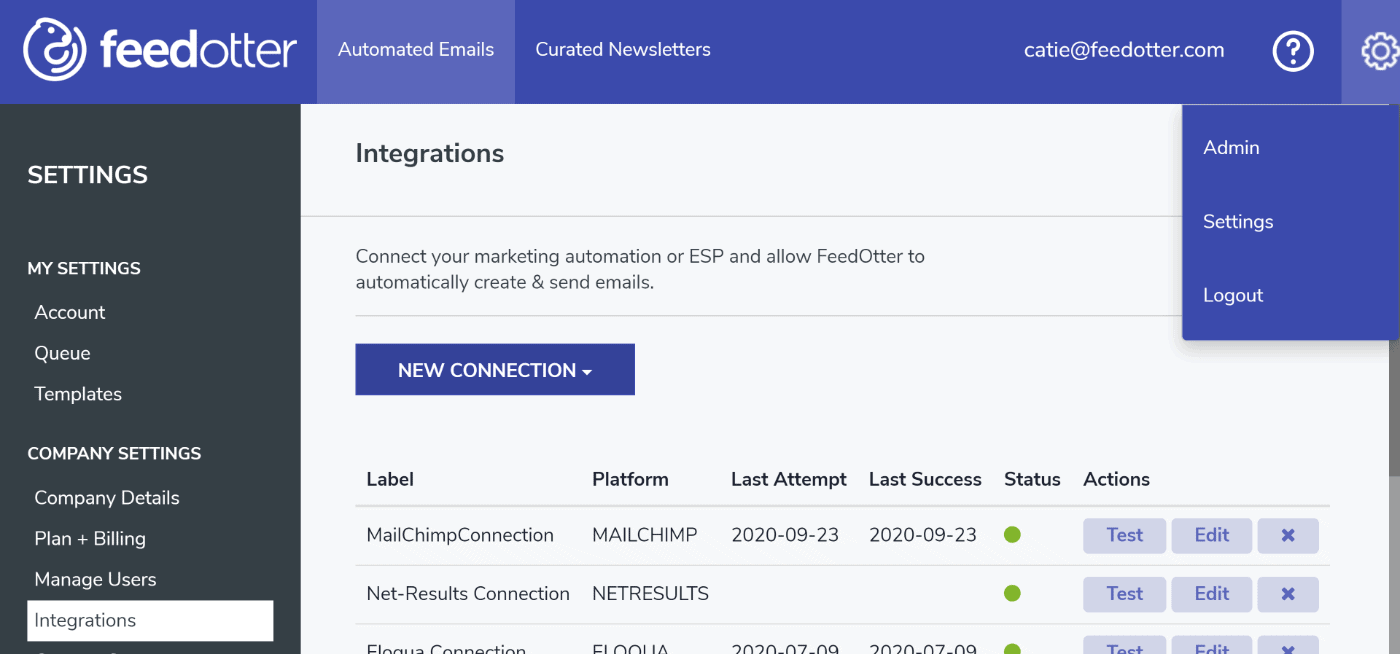The height and width of the screenshot is (654, 1400).
Task: Click the Last Attempt column header
Action: pyautogui.click(x=789, y=480)
